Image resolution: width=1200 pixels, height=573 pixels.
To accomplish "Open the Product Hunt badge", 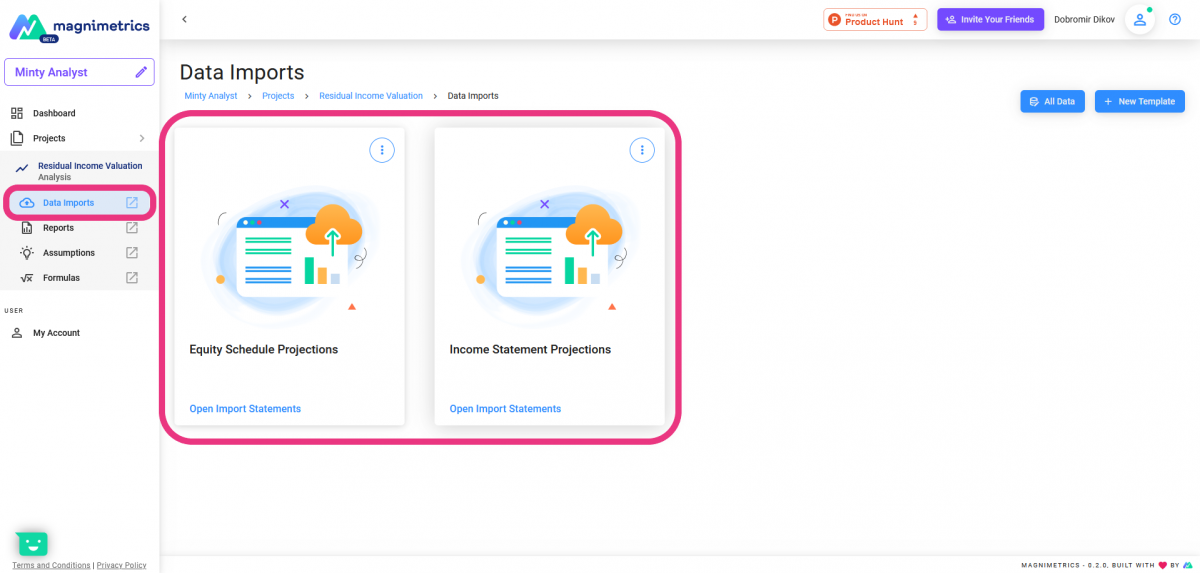I will [x=875, y=19].
